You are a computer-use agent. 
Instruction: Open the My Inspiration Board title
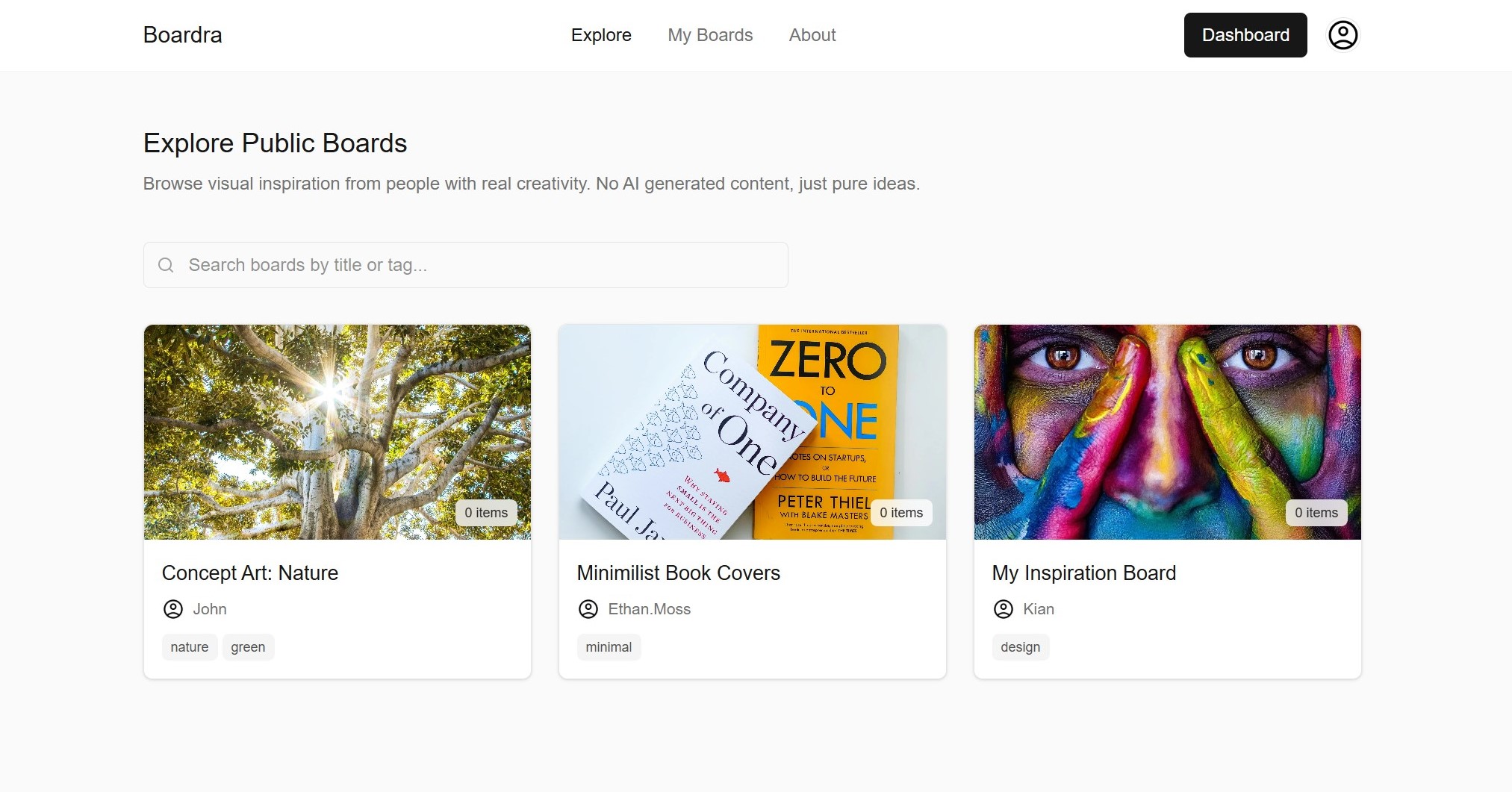click(1084, 573)
